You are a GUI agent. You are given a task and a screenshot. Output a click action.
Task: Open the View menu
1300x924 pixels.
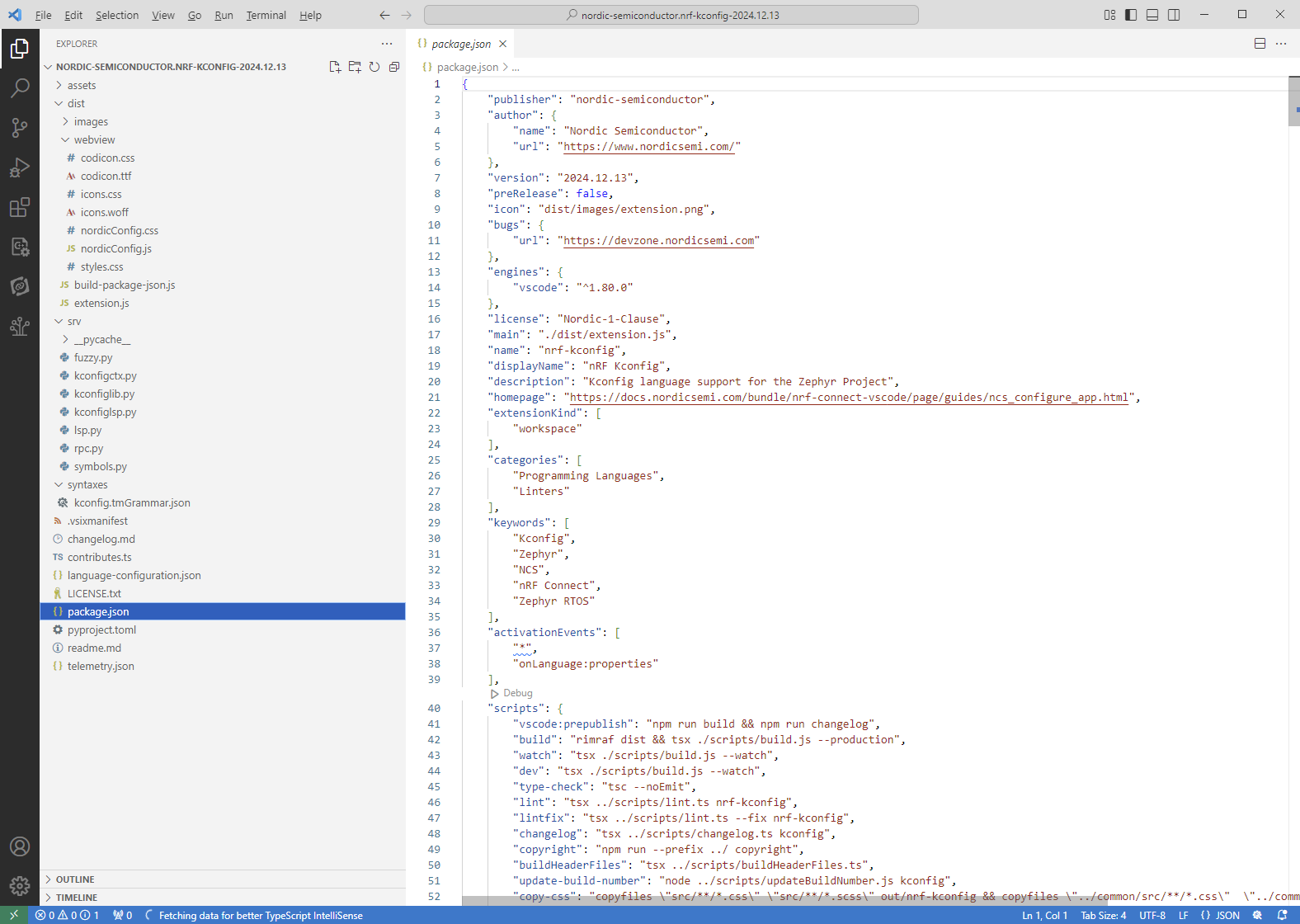click(163, 15)
